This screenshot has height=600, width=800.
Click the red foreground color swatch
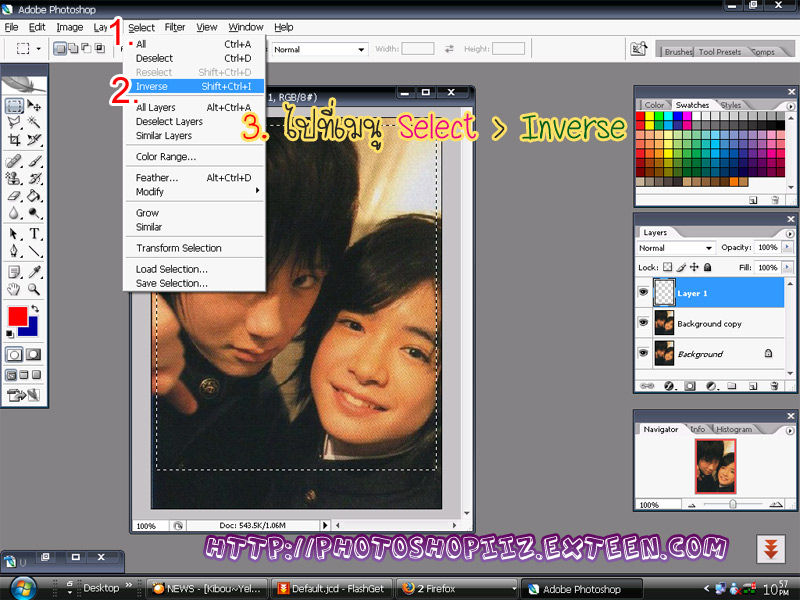coord(17,316)
